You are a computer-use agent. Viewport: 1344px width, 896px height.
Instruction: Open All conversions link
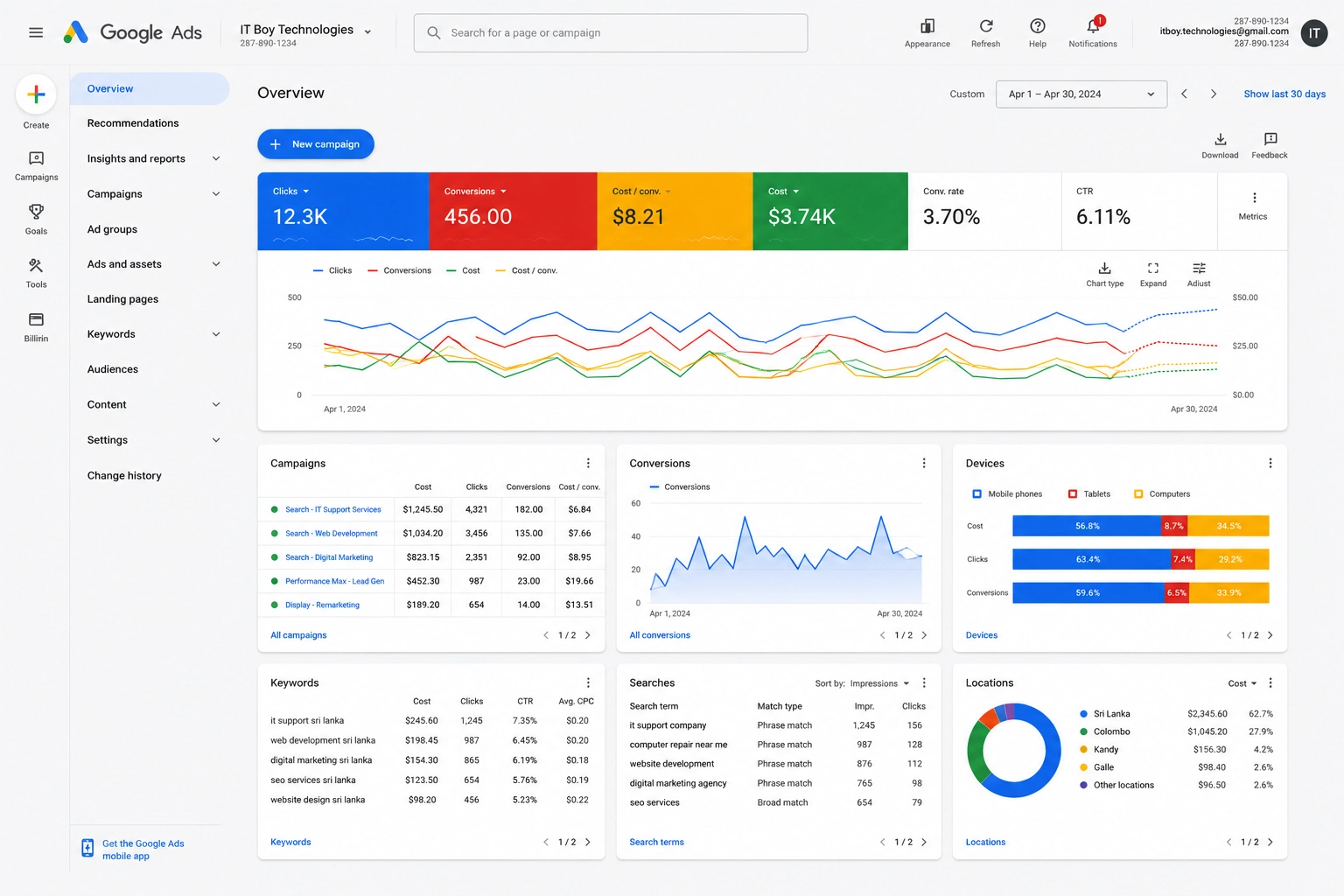[660, 635]
